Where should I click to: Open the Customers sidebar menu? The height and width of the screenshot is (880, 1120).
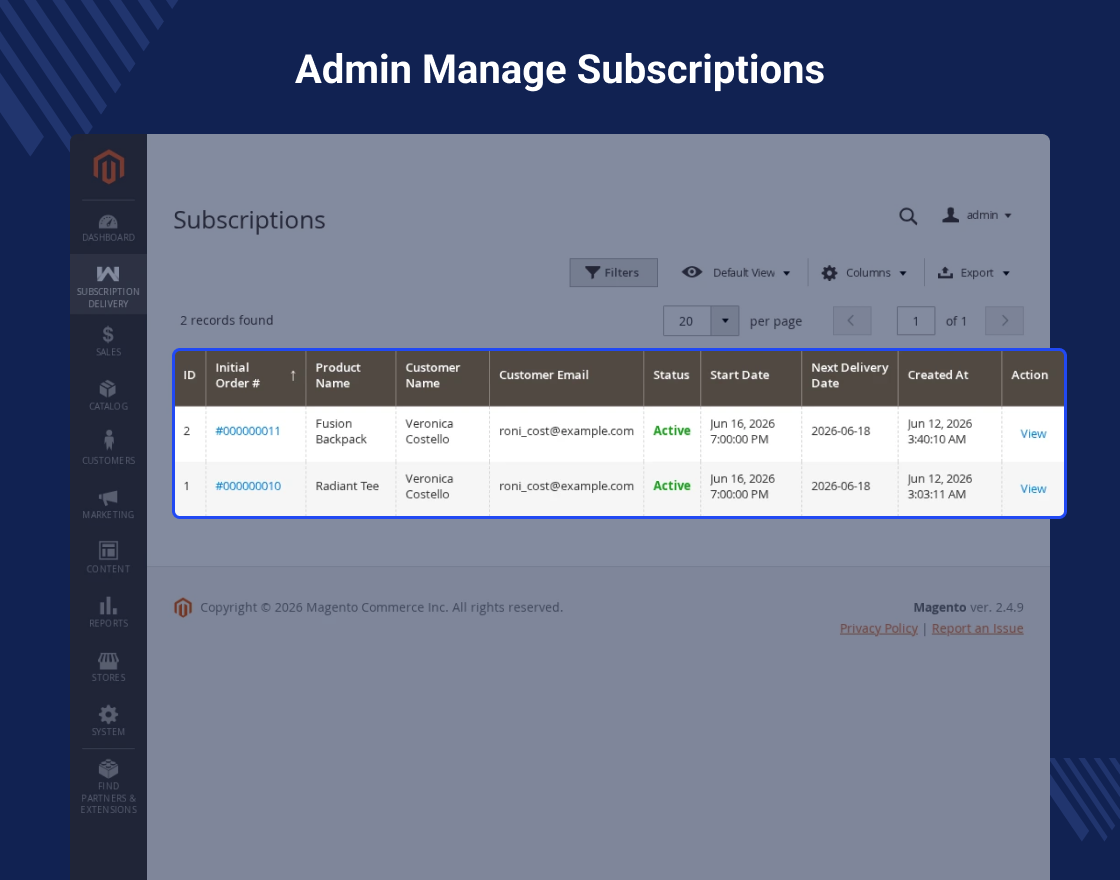pyautogui.click(x=109, y=449)
